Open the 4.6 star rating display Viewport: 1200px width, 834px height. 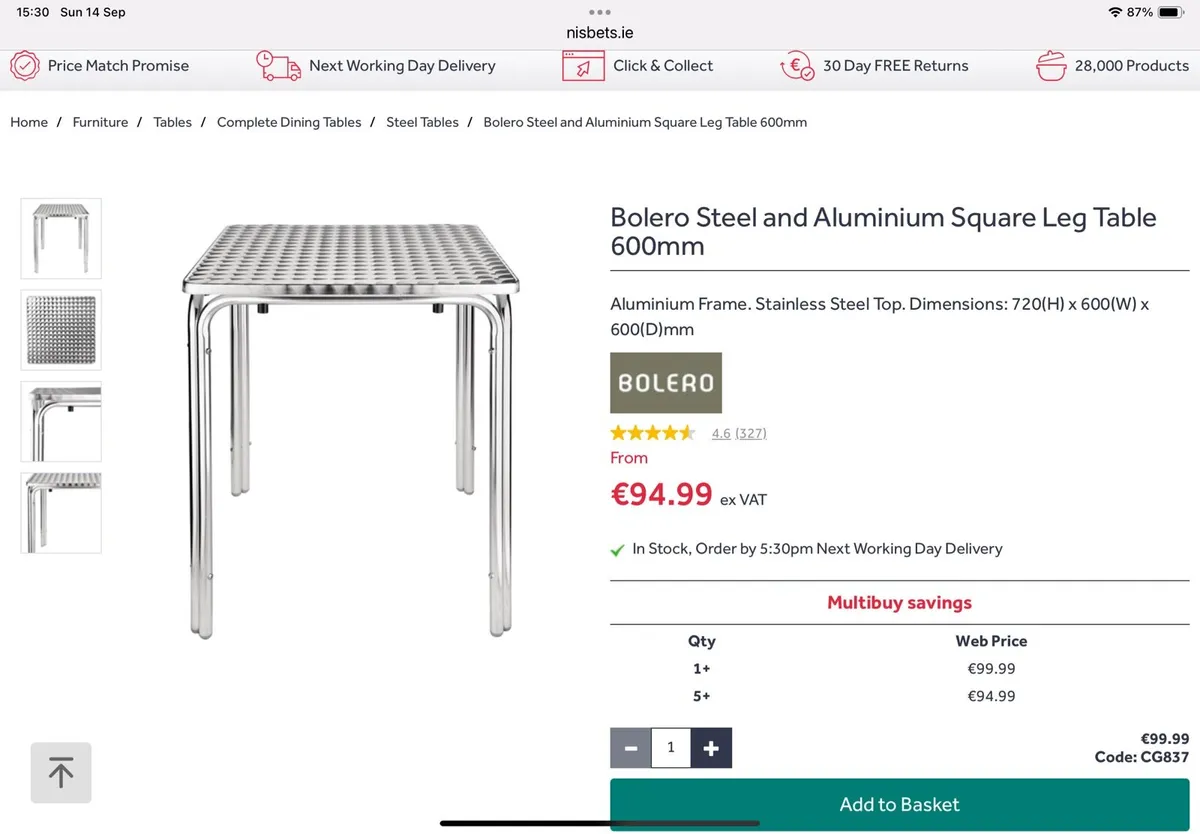[x=652, y=432]
